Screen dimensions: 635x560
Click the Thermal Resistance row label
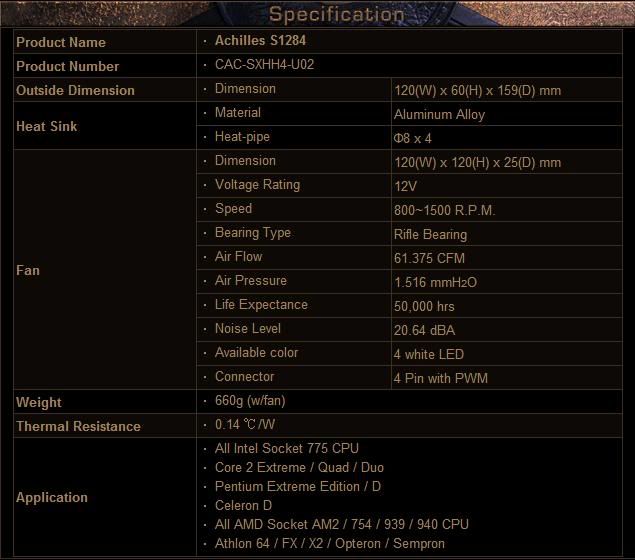point(78,426)
